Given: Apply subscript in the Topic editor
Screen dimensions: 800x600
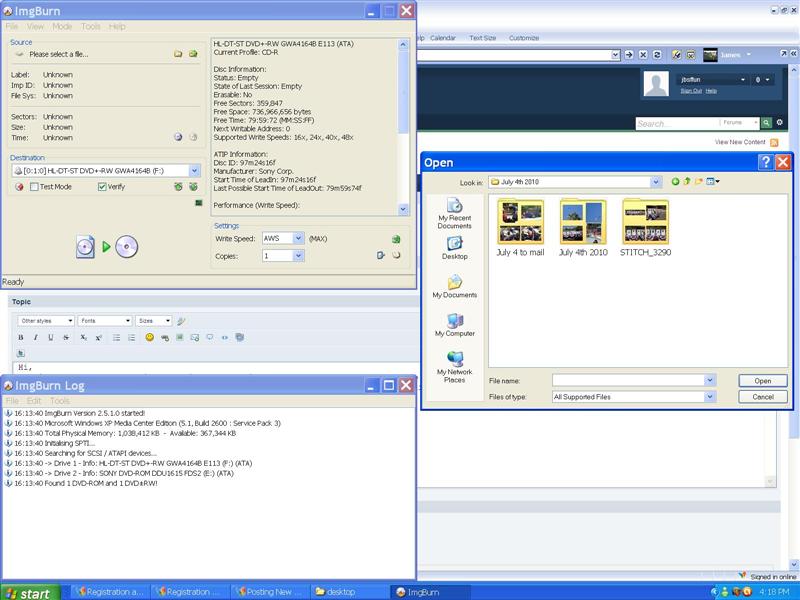Looking at the screenshot, I should click(83, 337).
